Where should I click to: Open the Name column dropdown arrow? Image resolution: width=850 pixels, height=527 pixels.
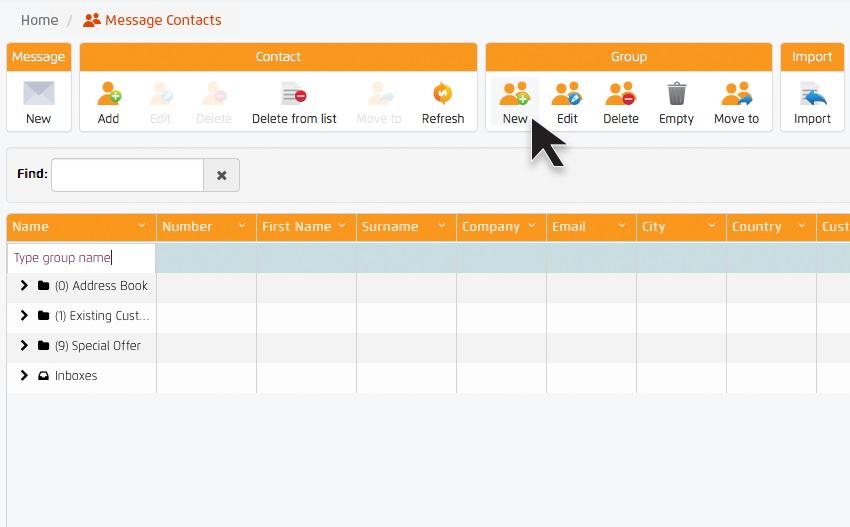tap(142, 226)
